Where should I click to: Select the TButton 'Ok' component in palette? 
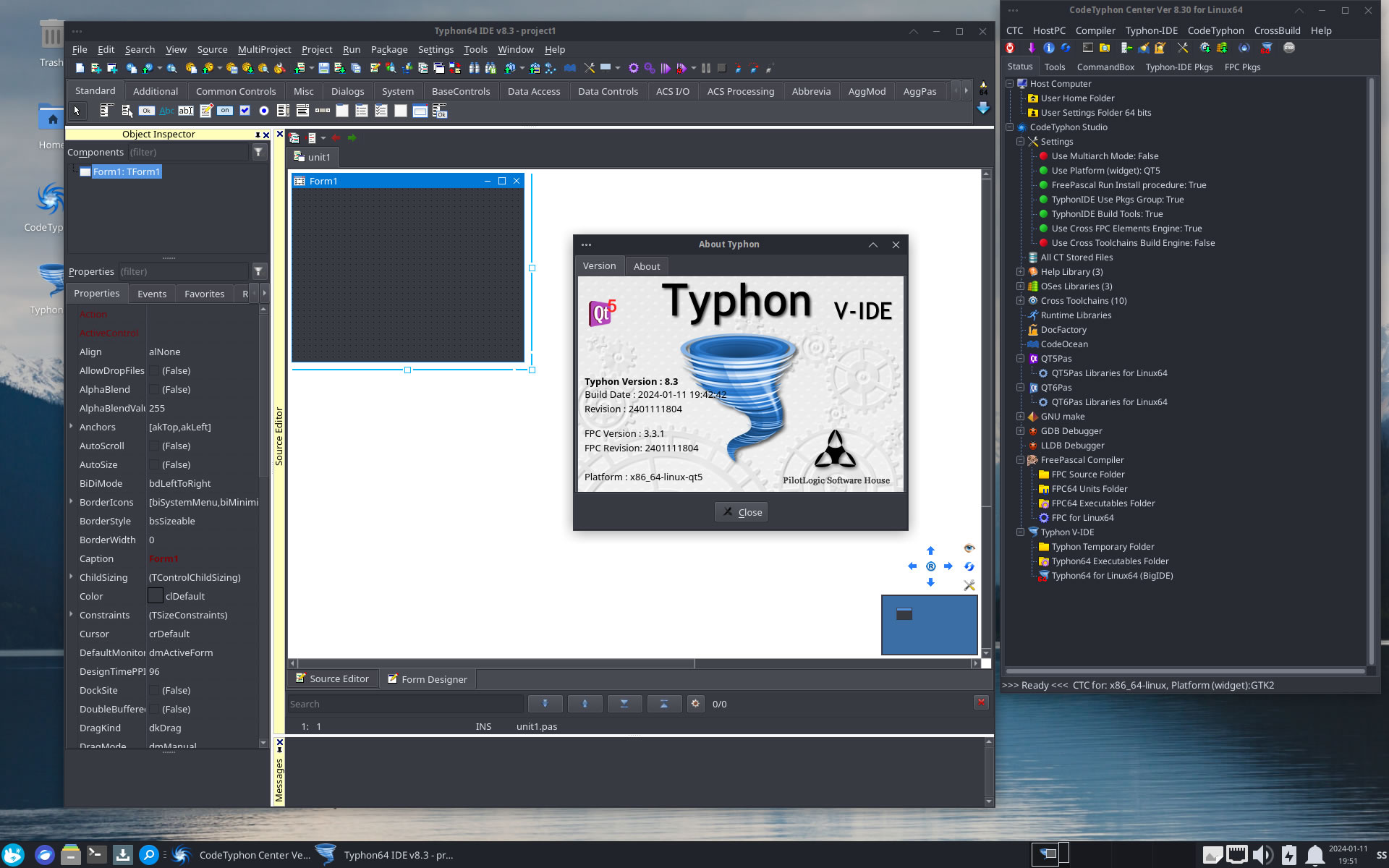[x=147, y=111]
